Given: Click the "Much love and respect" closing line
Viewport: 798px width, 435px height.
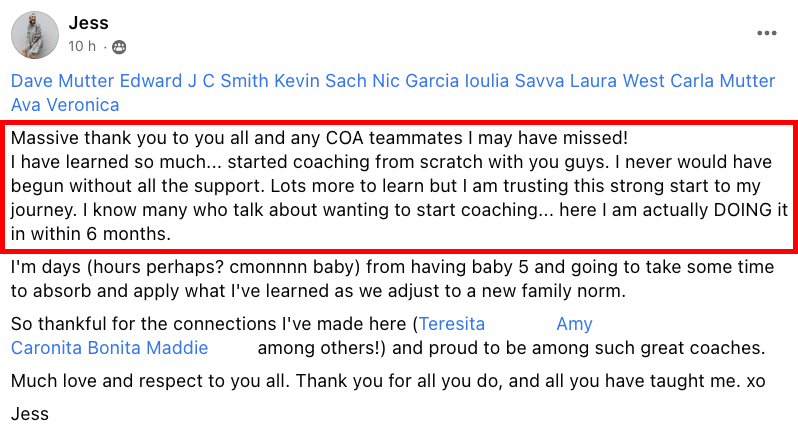Looking at the screenshot, I should tap(388, 381).
